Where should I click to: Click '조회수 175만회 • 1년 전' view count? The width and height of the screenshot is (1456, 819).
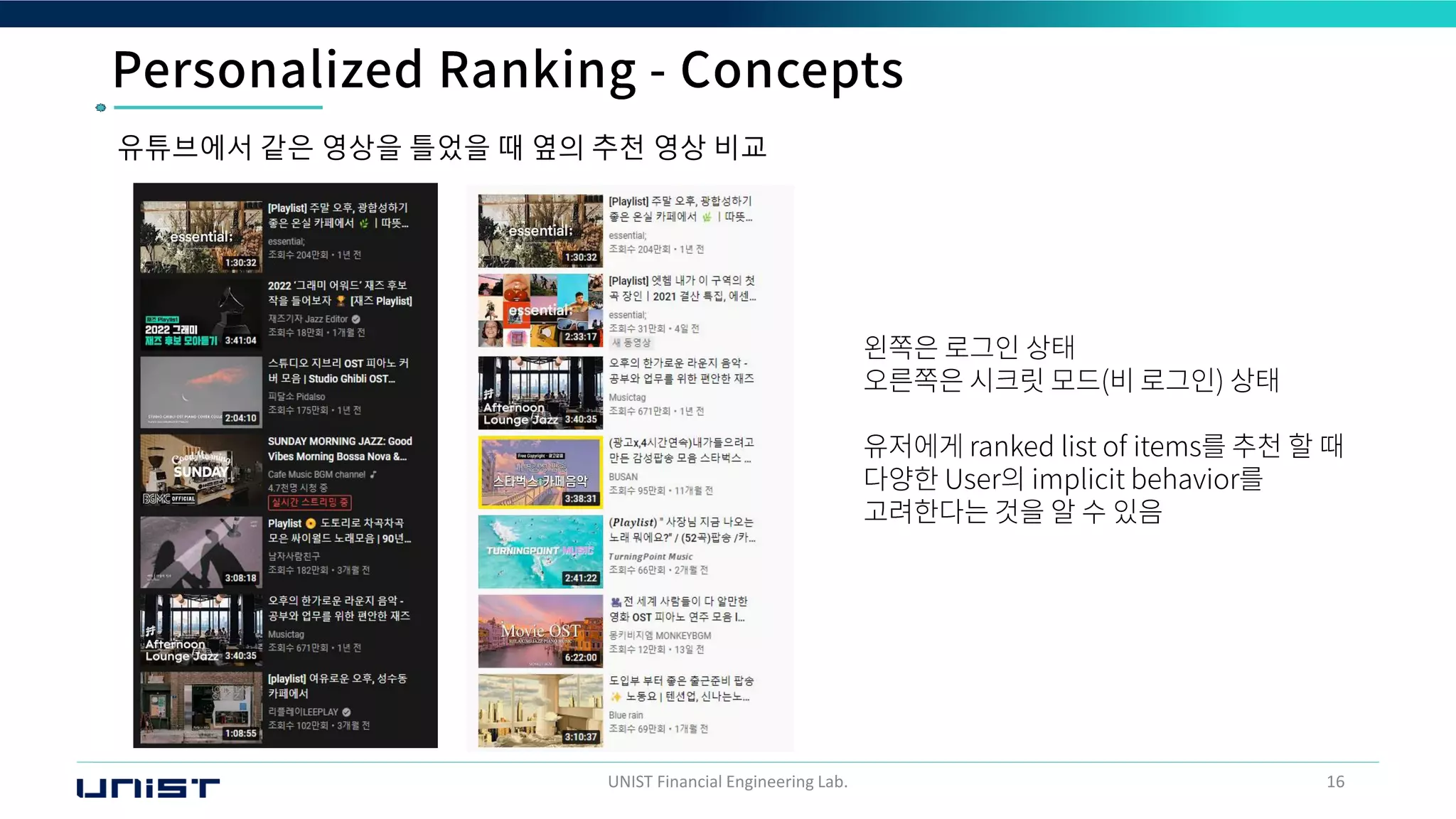pyautogui.click(x=314, y=410)
